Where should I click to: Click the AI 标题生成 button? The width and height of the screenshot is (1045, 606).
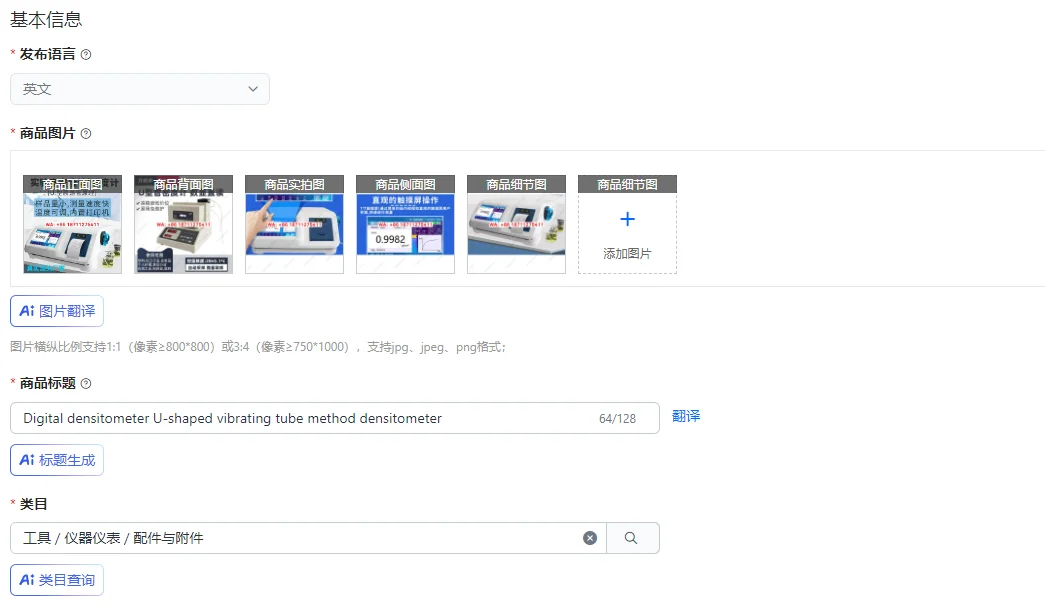(x=57, y=460)
